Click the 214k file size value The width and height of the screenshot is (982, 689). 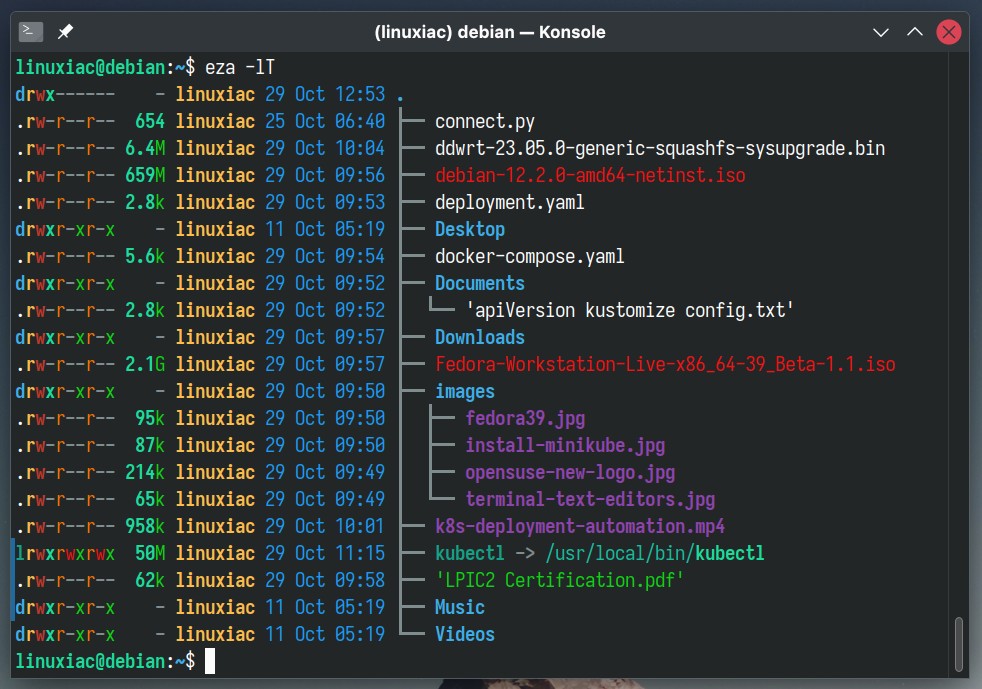pyautogui.click(x=145, y=472)
